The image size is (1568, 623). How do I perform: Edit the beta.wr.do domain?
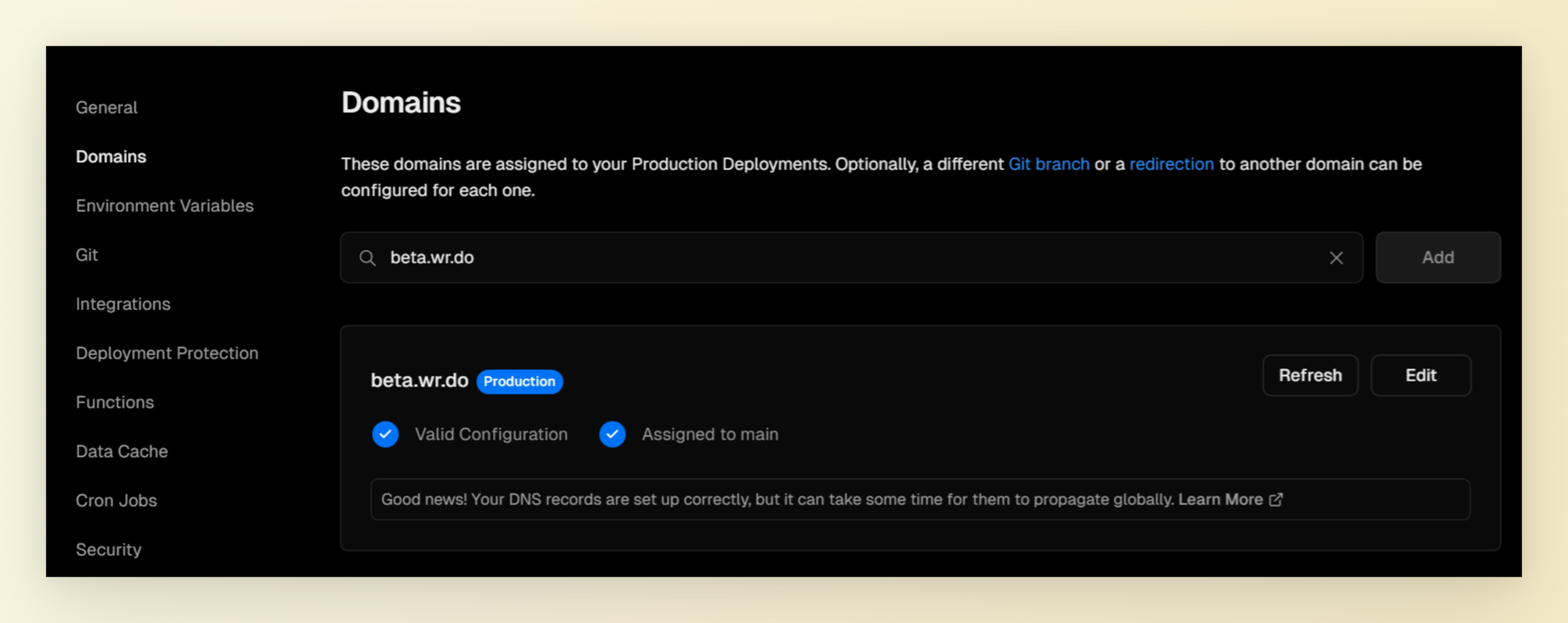pos(1421,375)
